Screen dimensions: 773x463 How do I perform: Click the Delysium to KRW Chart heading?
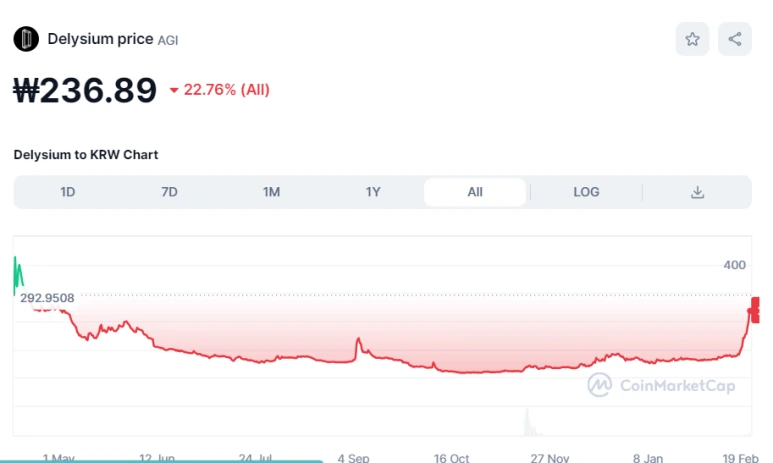pyautogui.click(x=86, y=155)
